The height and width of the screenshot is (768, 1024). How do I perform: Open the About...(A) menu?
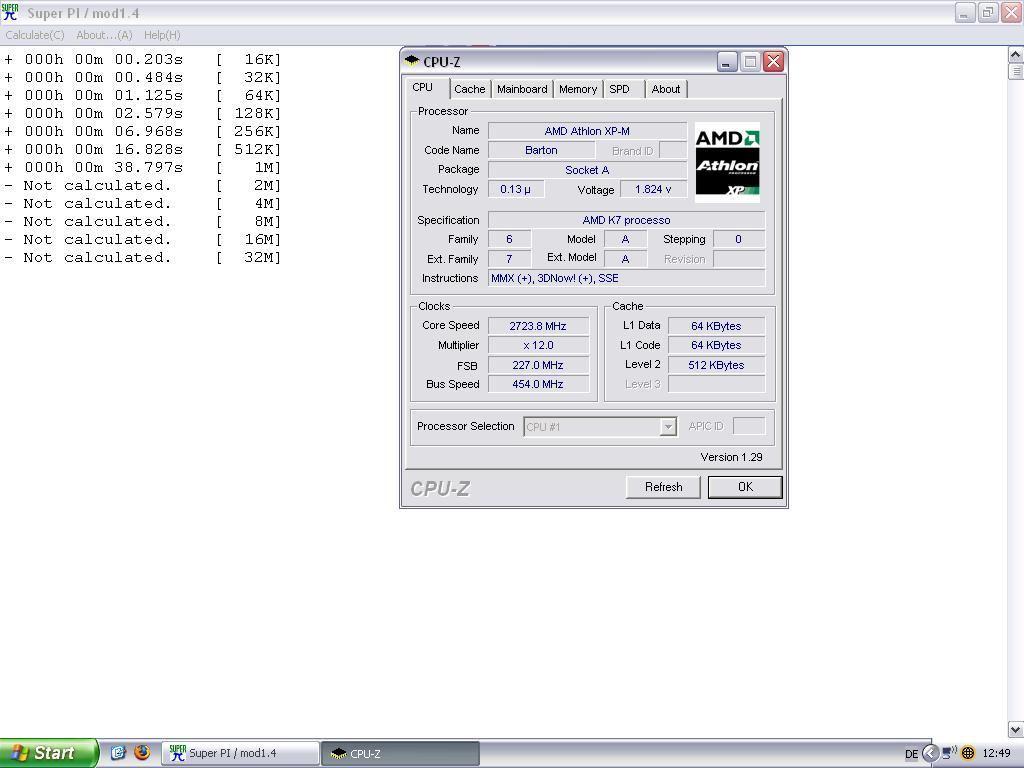click(x=104, y=35)
